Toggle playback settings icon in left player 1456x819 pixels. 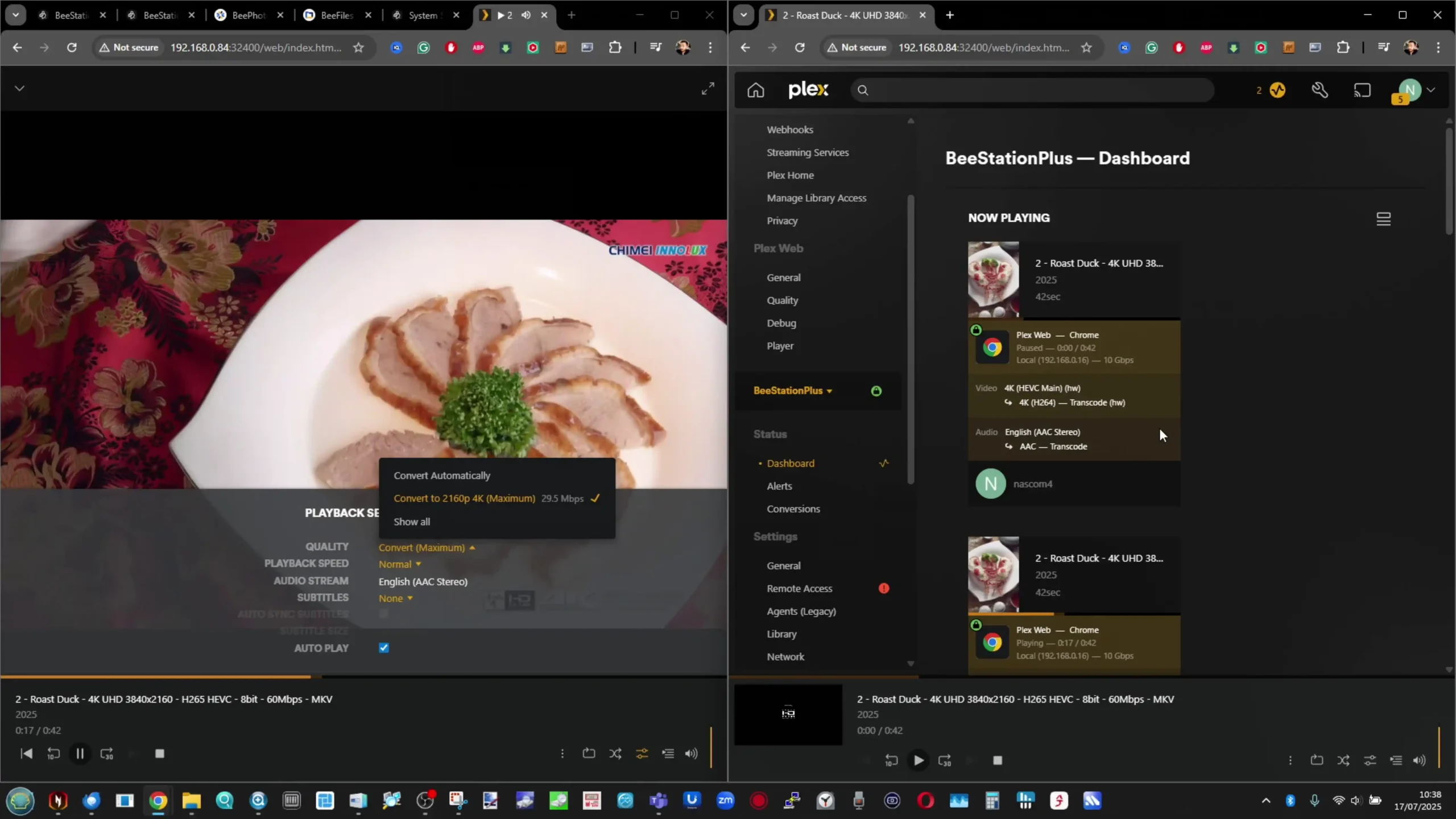(642, 754)
